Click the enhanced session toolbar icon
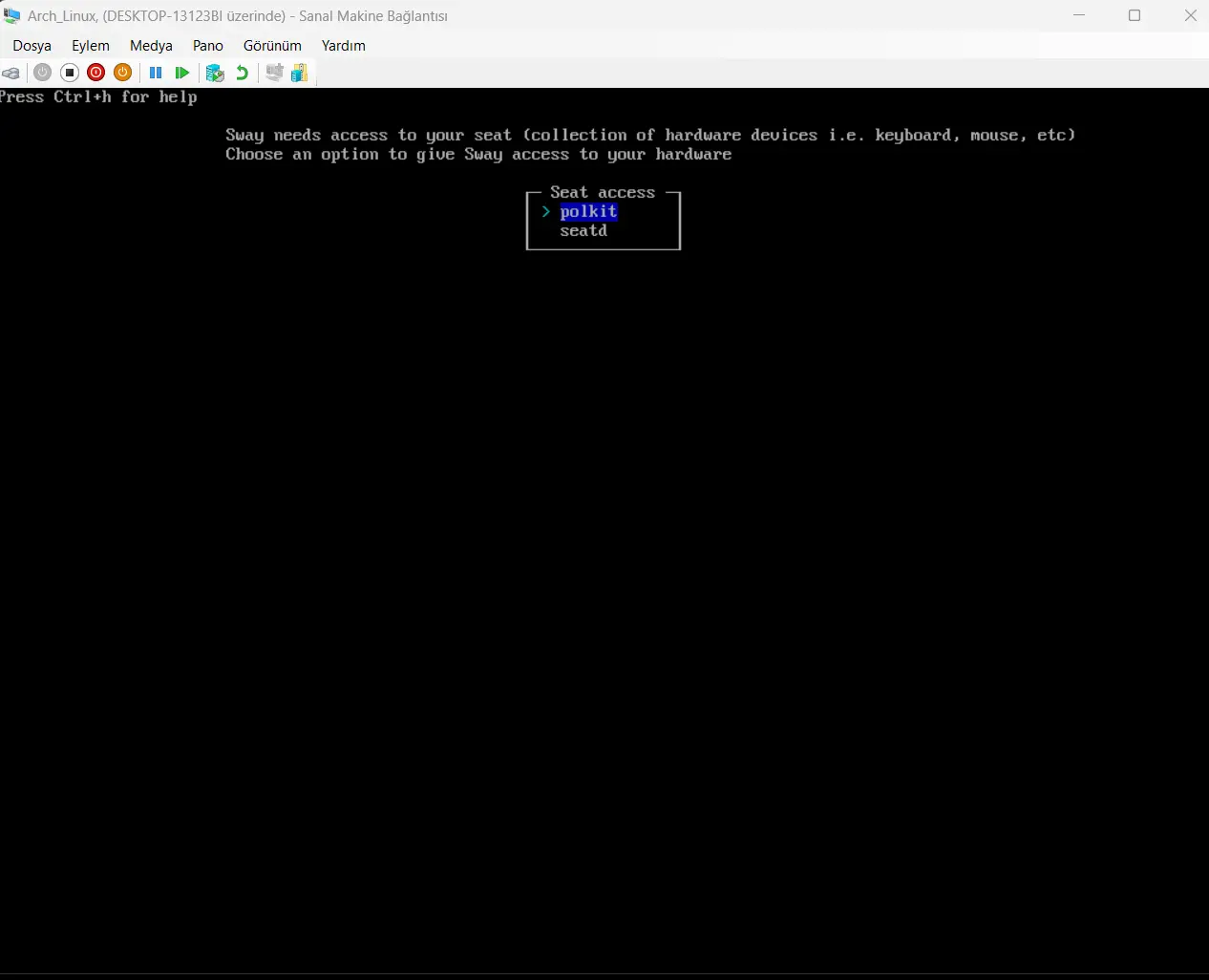The width and height of the screenshot is (1209, 980). click(274, 73)
